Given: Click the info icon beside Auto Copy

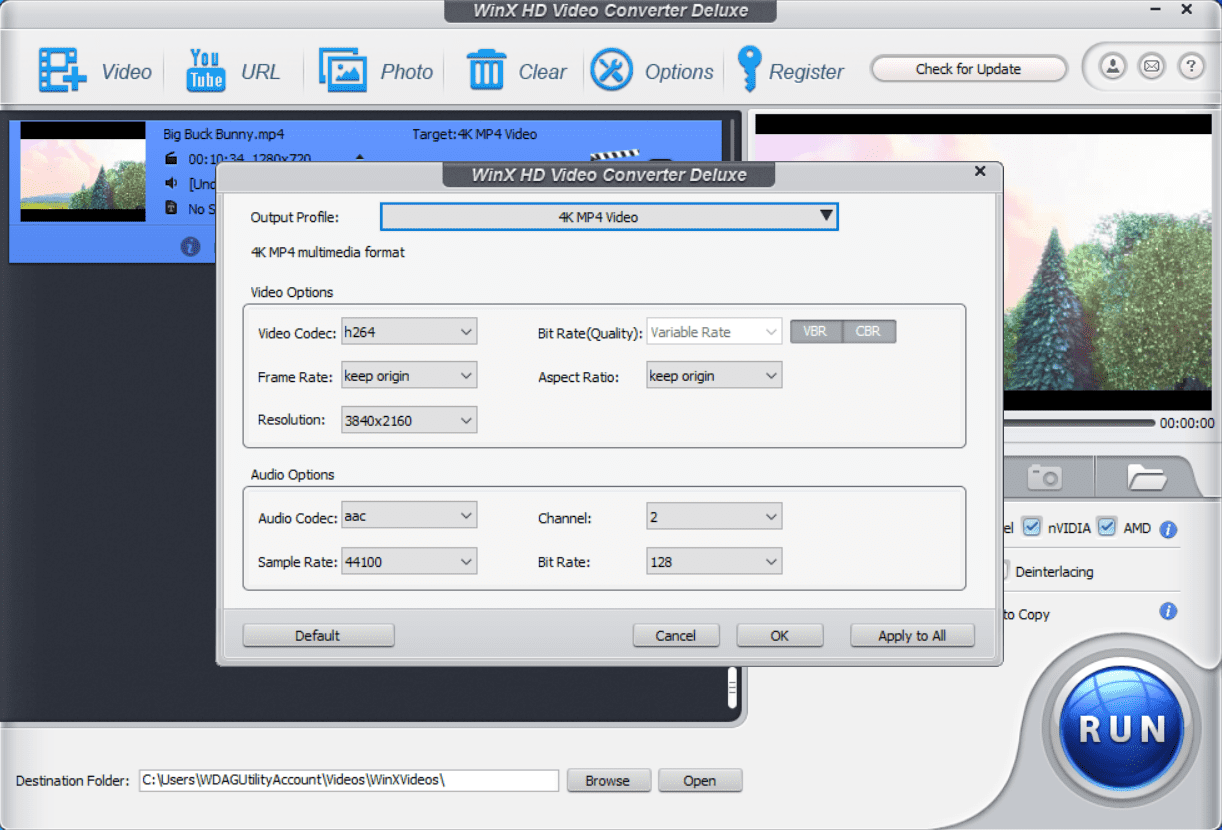Looking at the screenshot, I should 1168,611.
